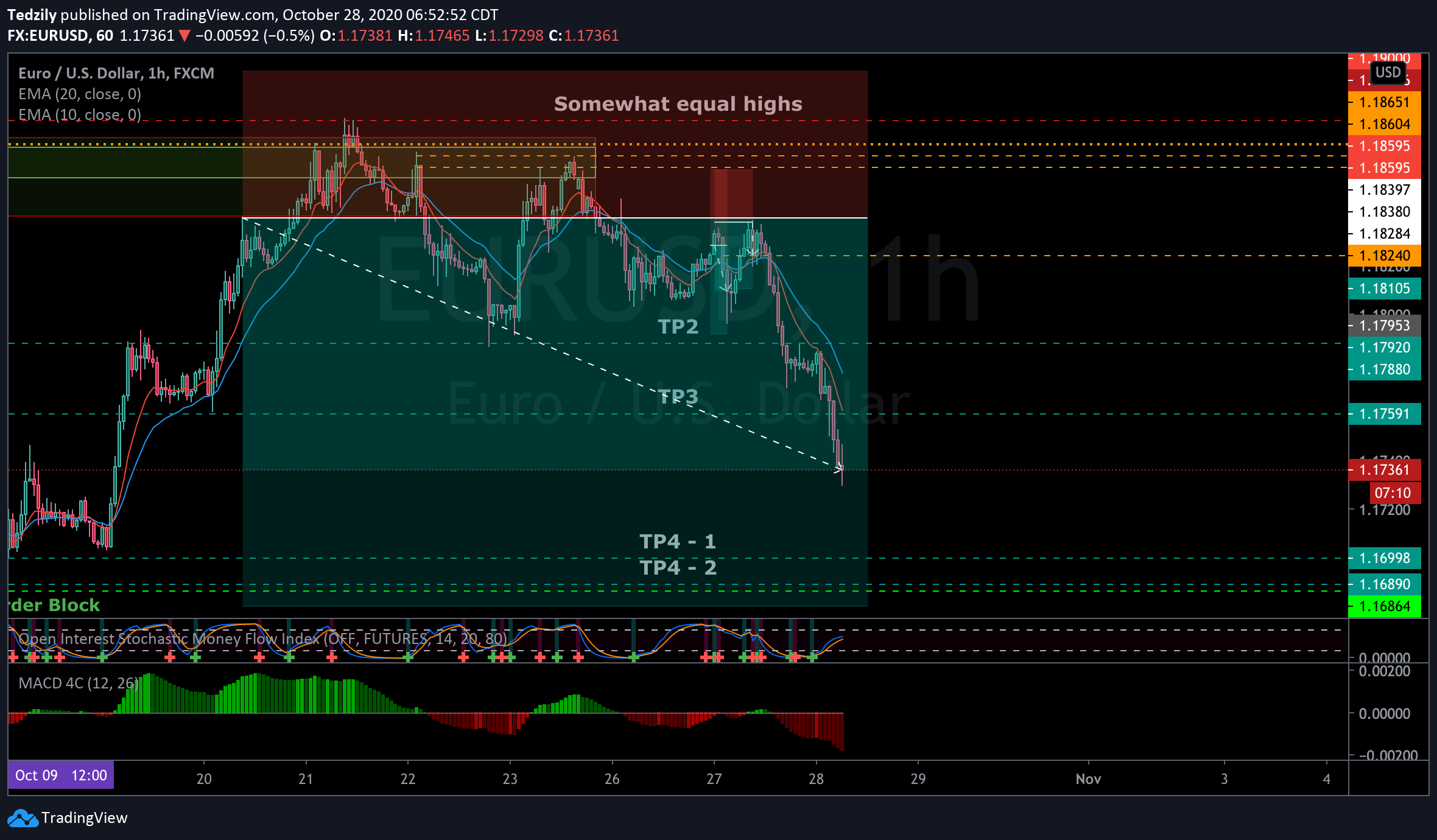
Task: Click the 1.16890 teal price label
Action: pyautogui.click(x=1385, y=584)
